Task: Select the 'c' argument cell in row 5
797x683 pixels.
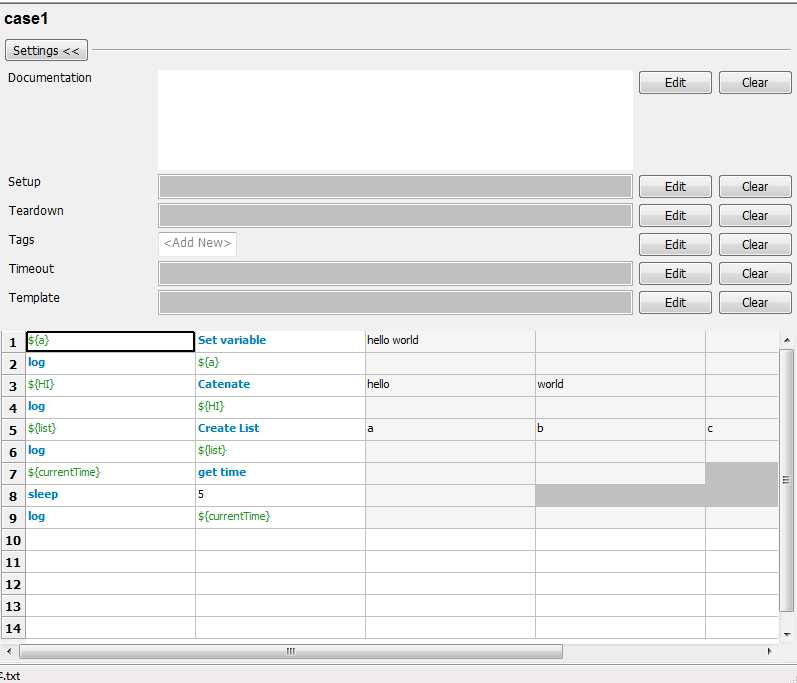Action: [742, 429]
